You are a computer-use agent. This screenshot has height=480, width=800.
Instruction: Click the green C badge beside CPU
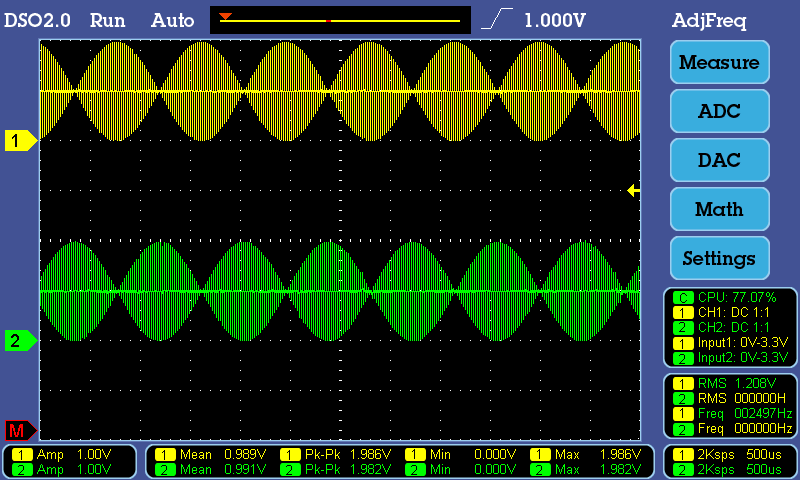683,297
